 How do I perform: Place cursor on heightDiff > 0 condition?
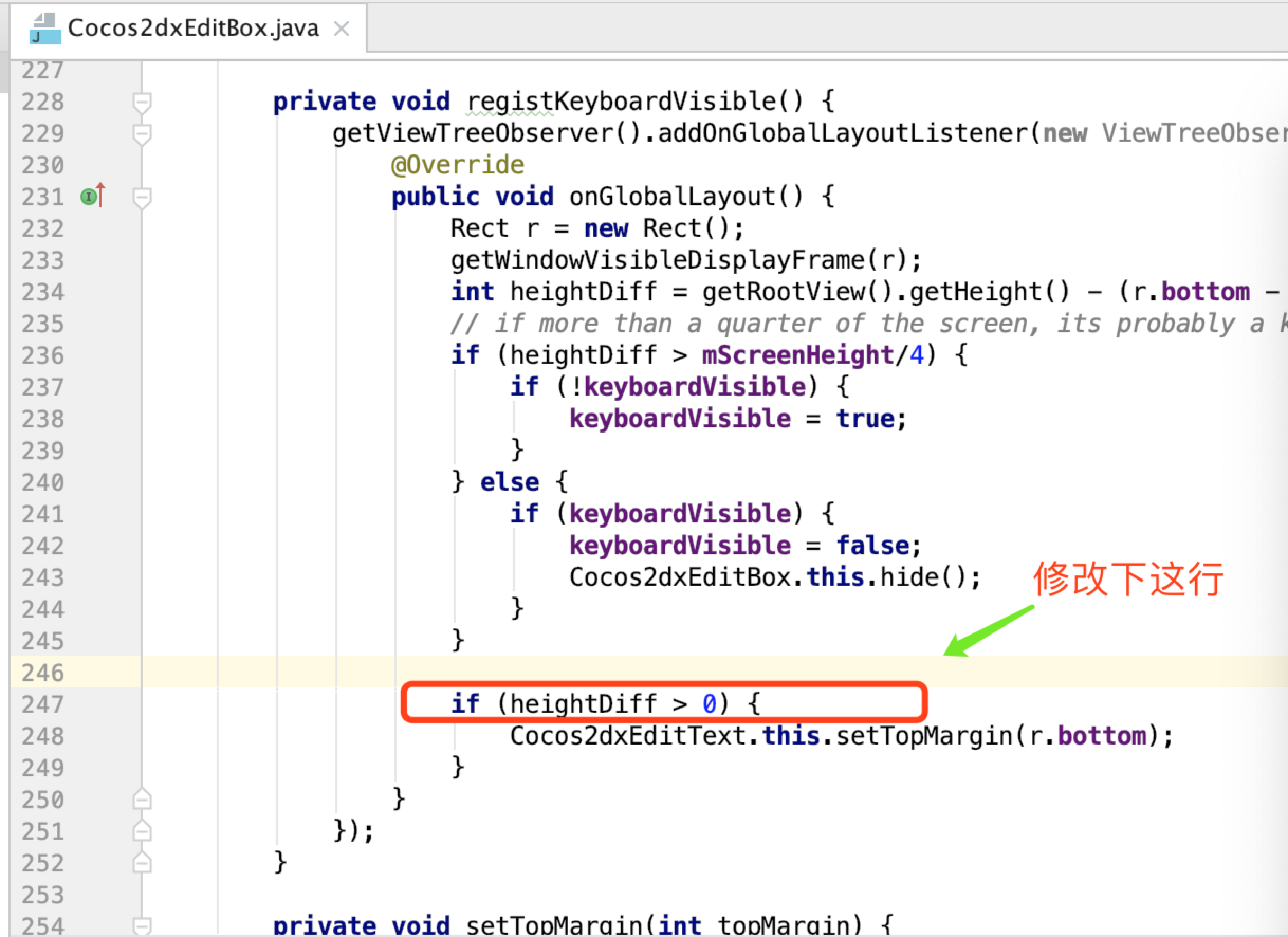[x=613, y=704]
